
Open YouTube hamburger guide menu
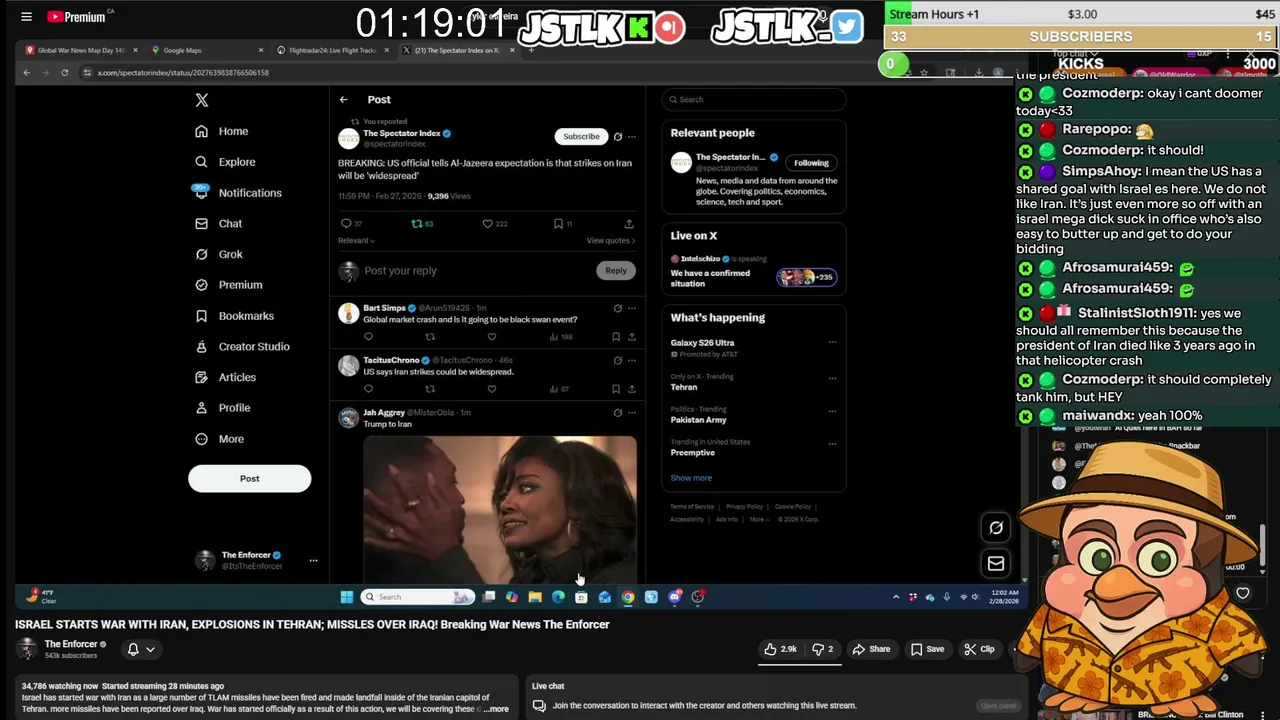26,16
